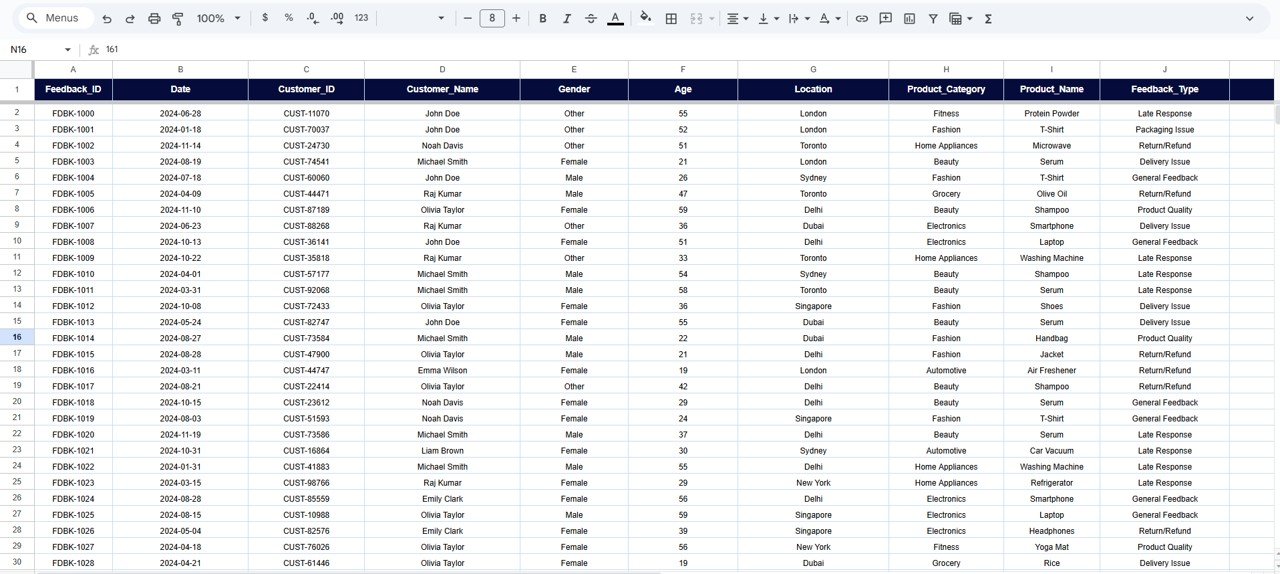Toggle bold formatting
Image resolution: width=1280 pixels, height=574 pixels.
tap(543, 18)
